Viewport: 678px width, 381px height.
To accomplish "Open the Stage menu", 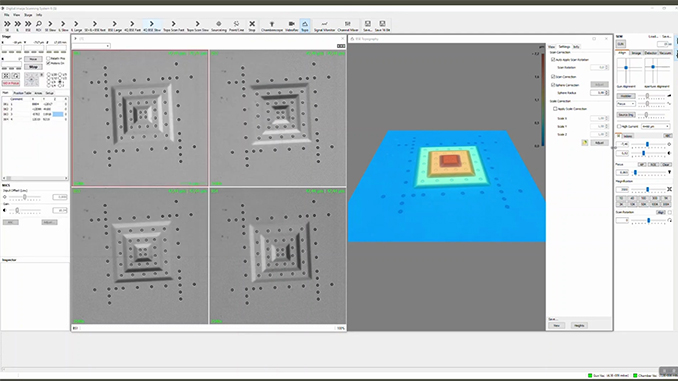I will click(x=28, y=15).
